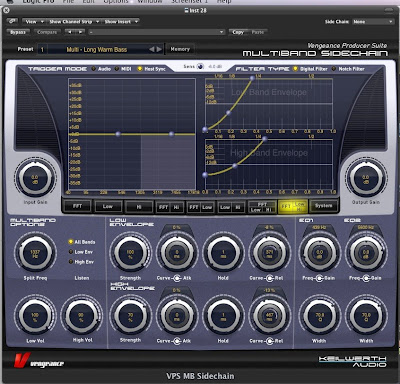The image size is (400, 384).
Task: Click the EQ1 Freq-Gain knob
Action: pyautogui.click(x=319, y=253)
